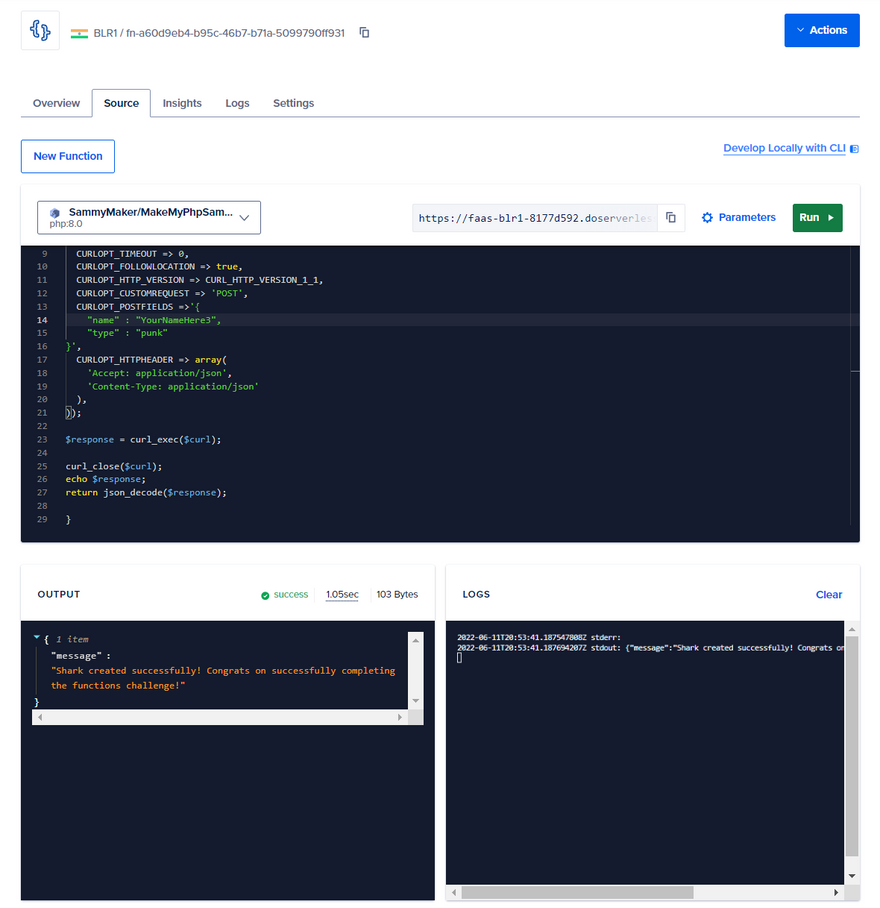Copy the function namespace ID

[364, 33]
